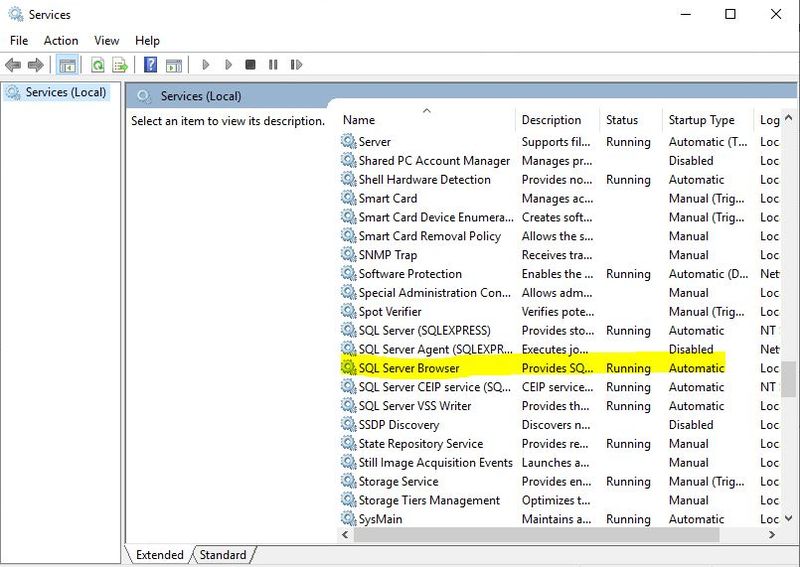800x567 pixels.
Task: Click Services (Local) header panel icon
Action: 144,96
